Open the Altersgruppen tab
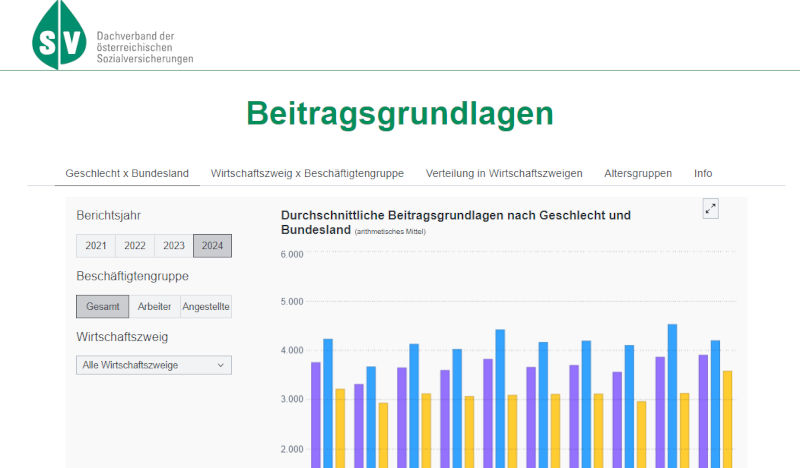The image size is (800, 468). tap(638, 173)
